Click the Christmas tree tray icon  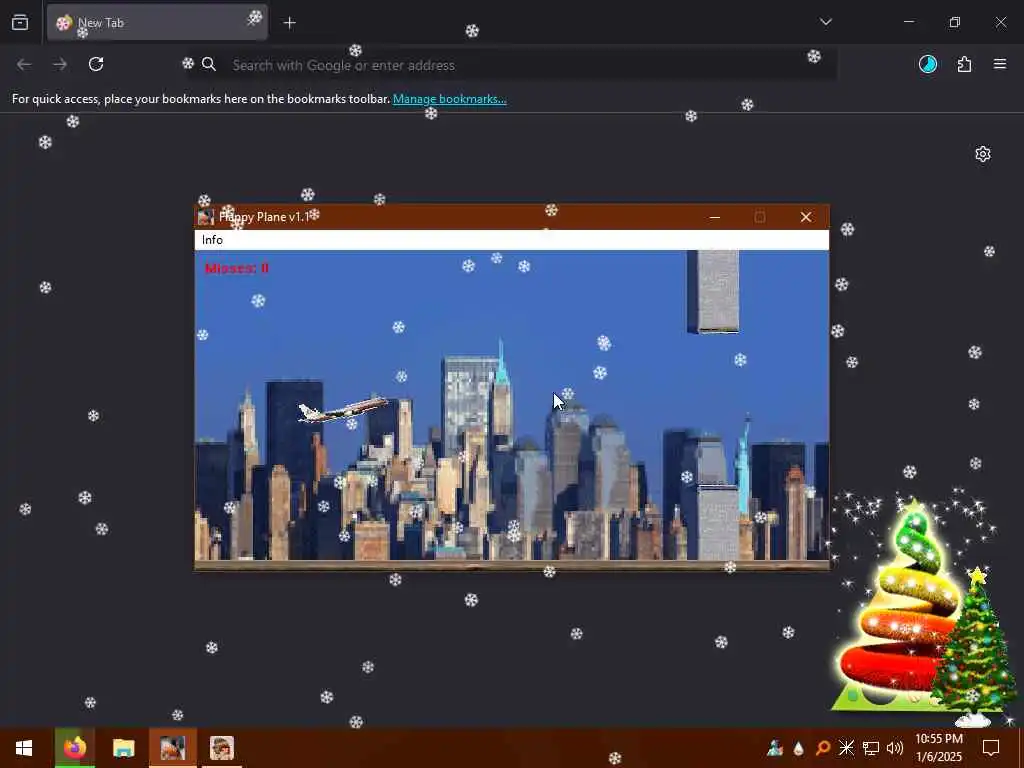pos(775,748)
